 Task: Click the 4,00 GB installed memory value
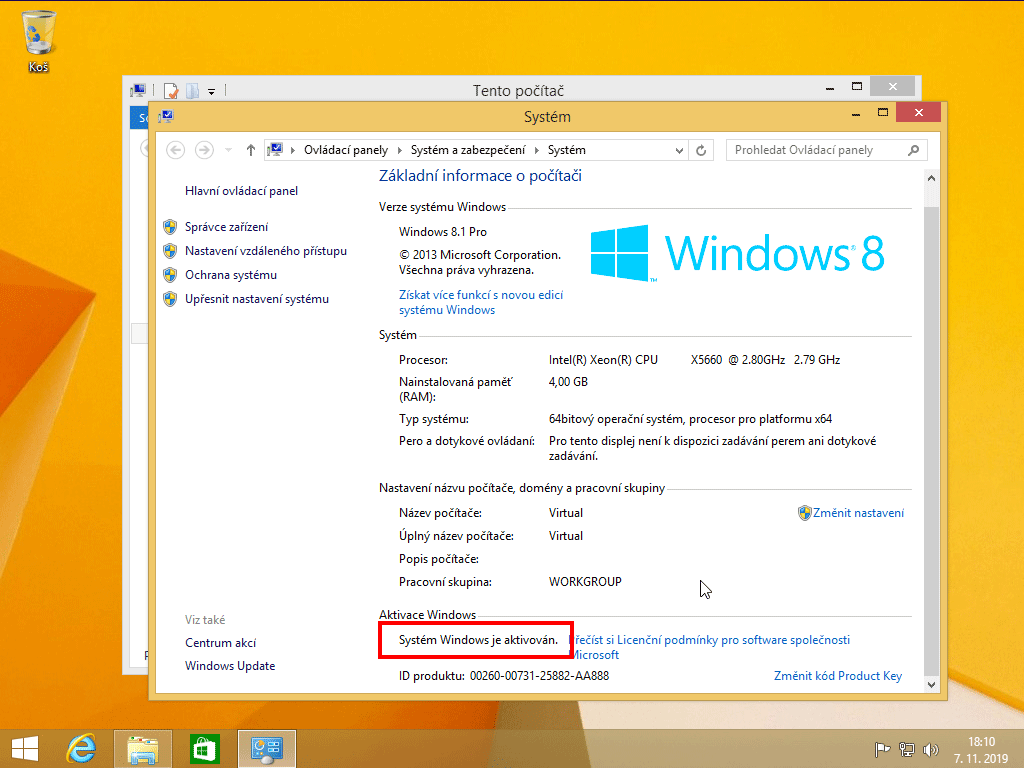click(568, 382)
